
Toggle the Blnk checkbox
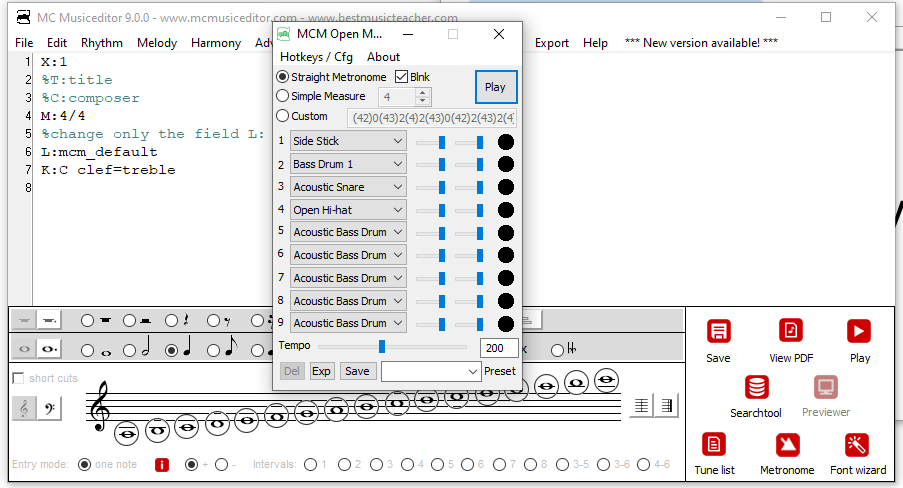(x=401, y=77)
